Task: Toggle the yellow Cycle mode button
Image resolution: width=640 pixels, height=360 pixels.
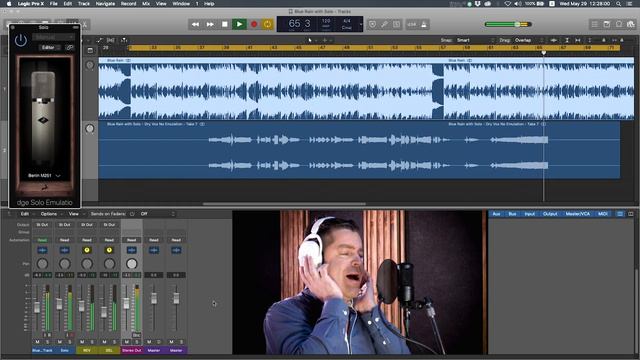Action: point(268,24)
